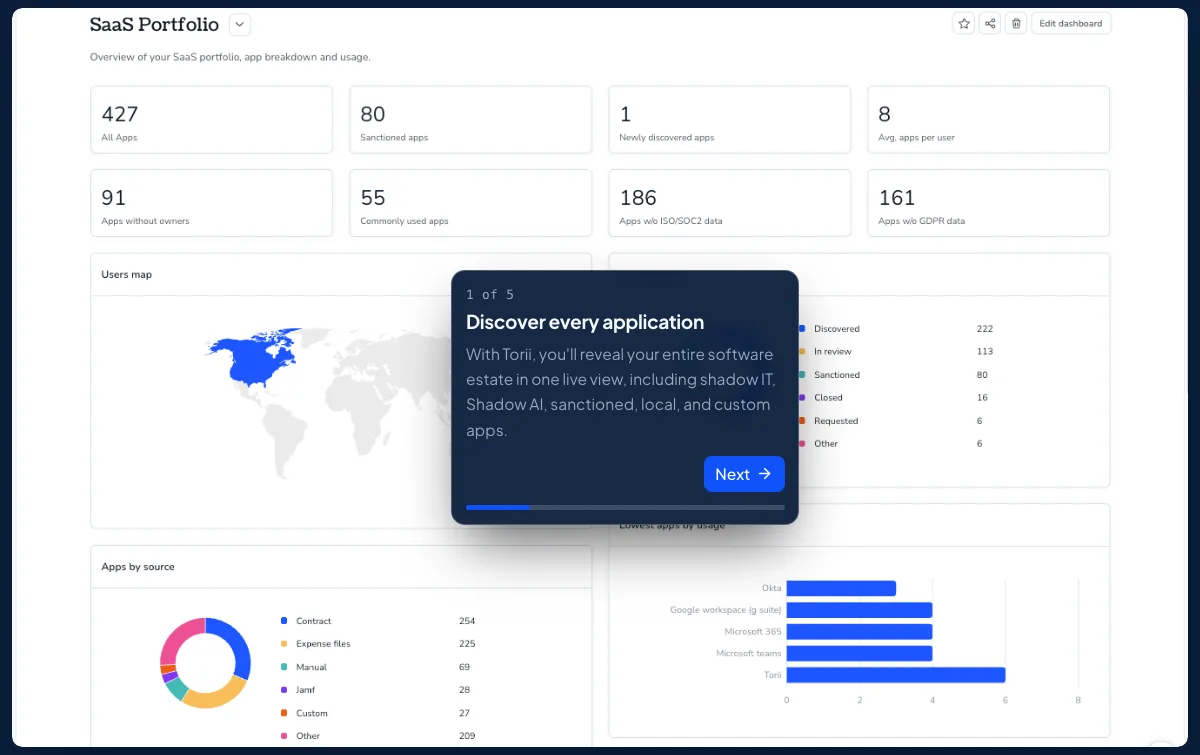Click the star favorite icon
The width and height of the screenshot is (1200, 755).
964,24
